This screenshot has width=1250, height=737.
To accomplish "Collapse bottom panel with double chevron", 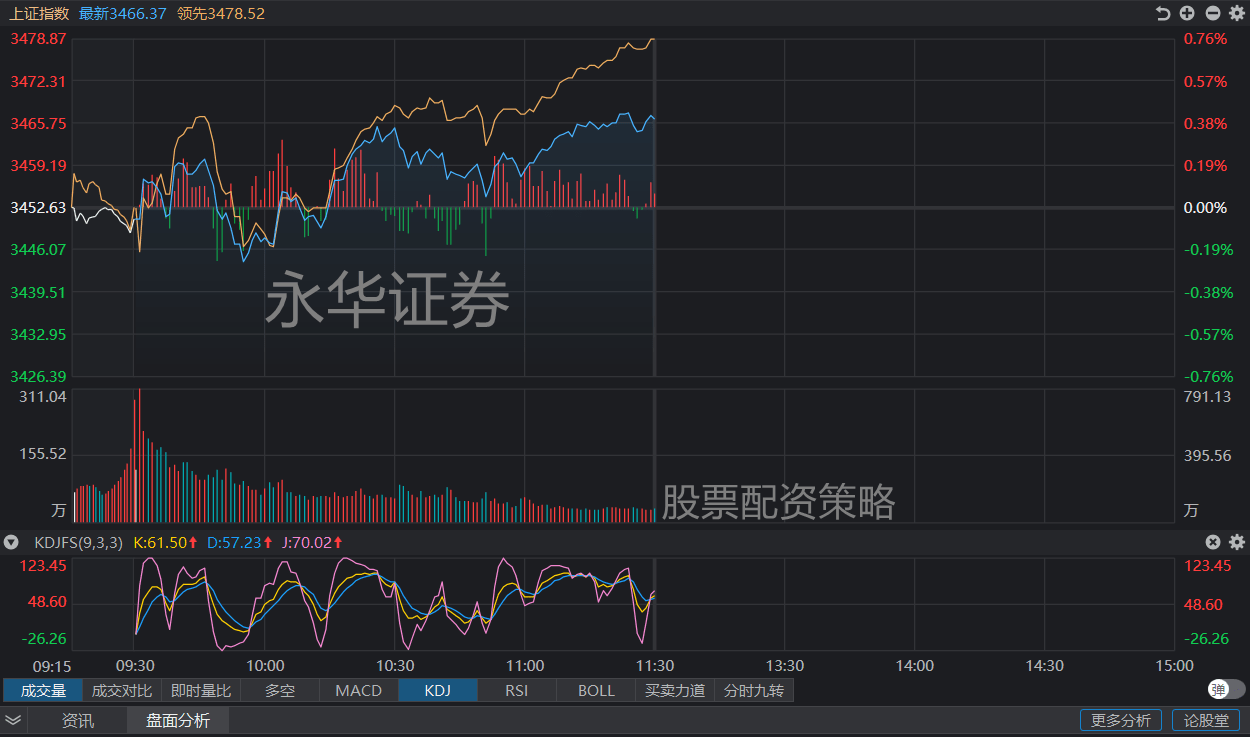I will (x=13, y=720).
